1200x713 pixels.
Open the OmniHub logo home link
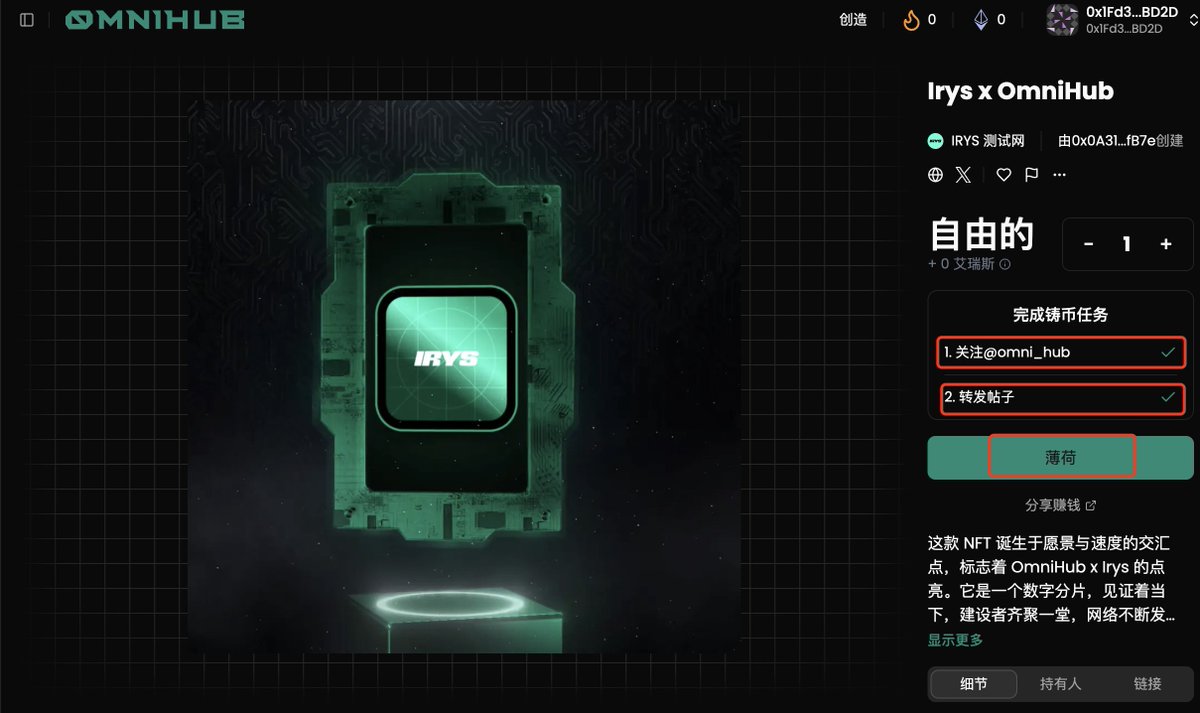155,19
